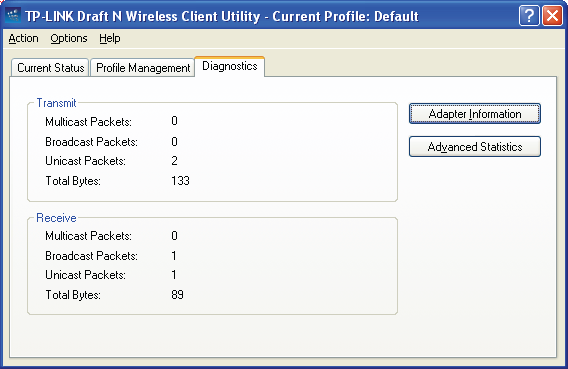Click the Transmit group heading
Screen dimensions: 568x369
57,103
